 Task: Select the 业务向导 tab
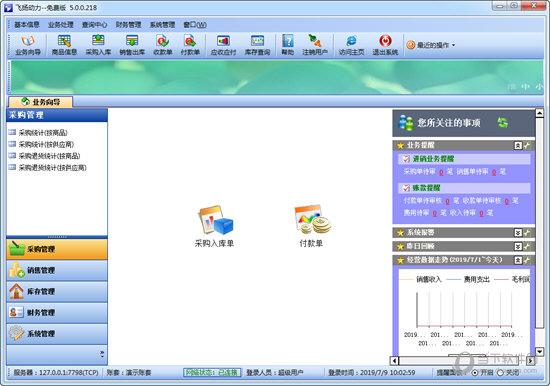tap(41, 102)
